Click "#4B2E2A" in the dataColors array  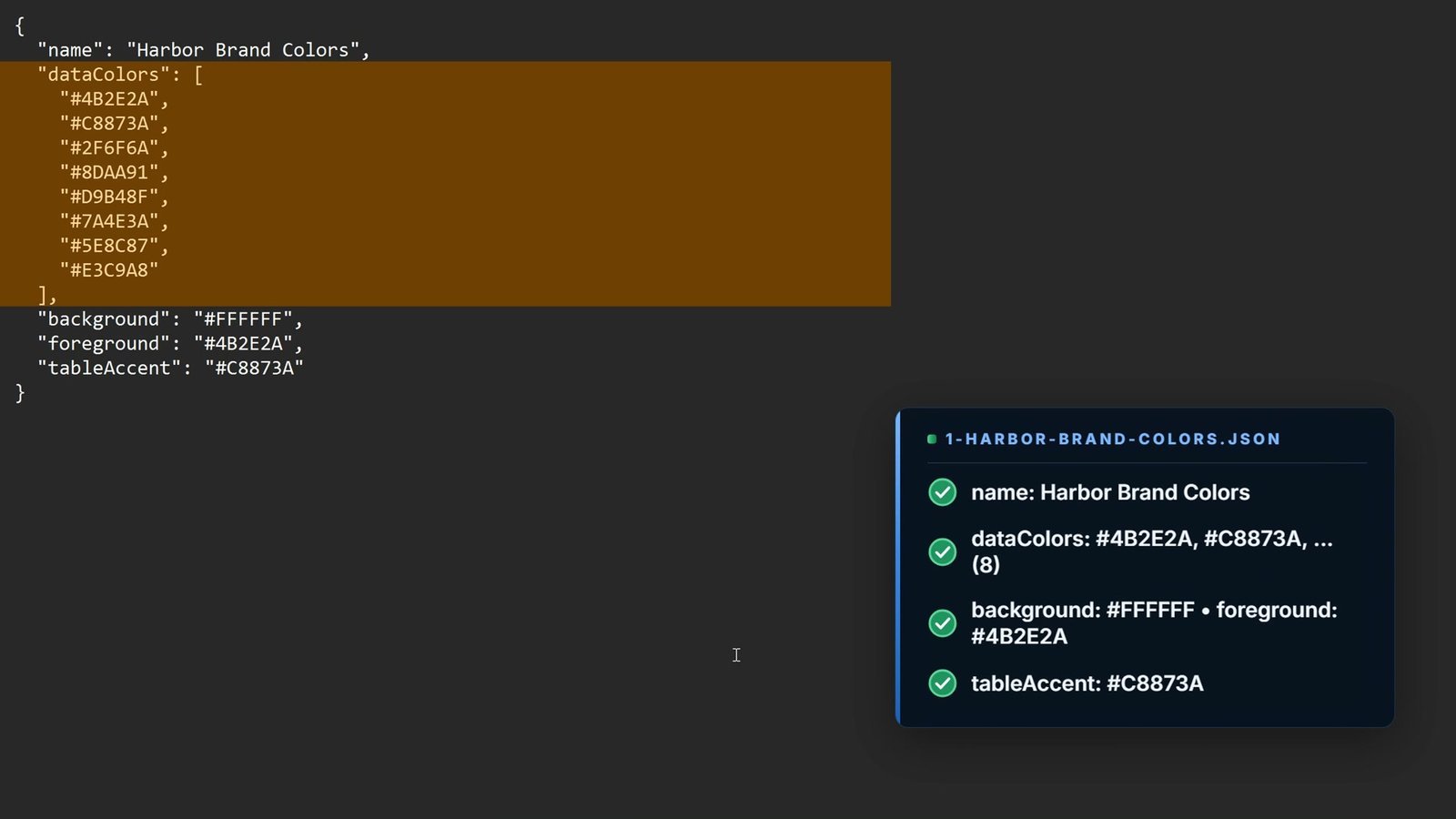click(x=109, y=99)
